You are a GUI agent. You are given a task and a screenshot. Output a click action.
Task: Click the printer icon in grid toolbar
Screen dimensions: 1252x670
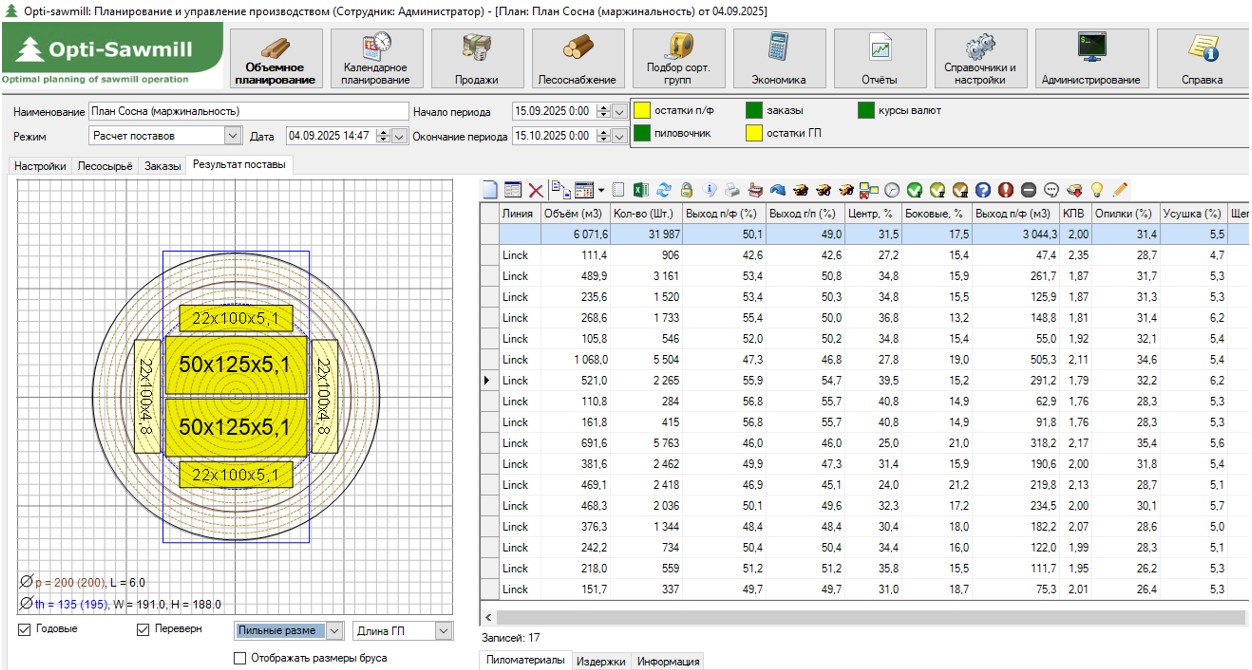click(x=733, y=189)
